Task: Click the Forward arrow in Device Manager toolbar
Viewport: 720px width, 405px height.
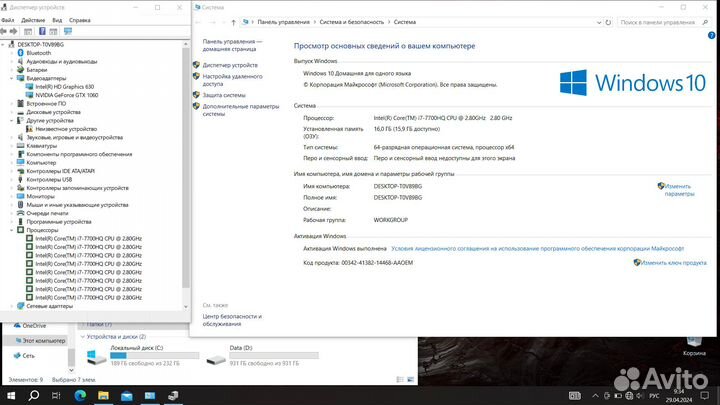Action: pos(13,31)
